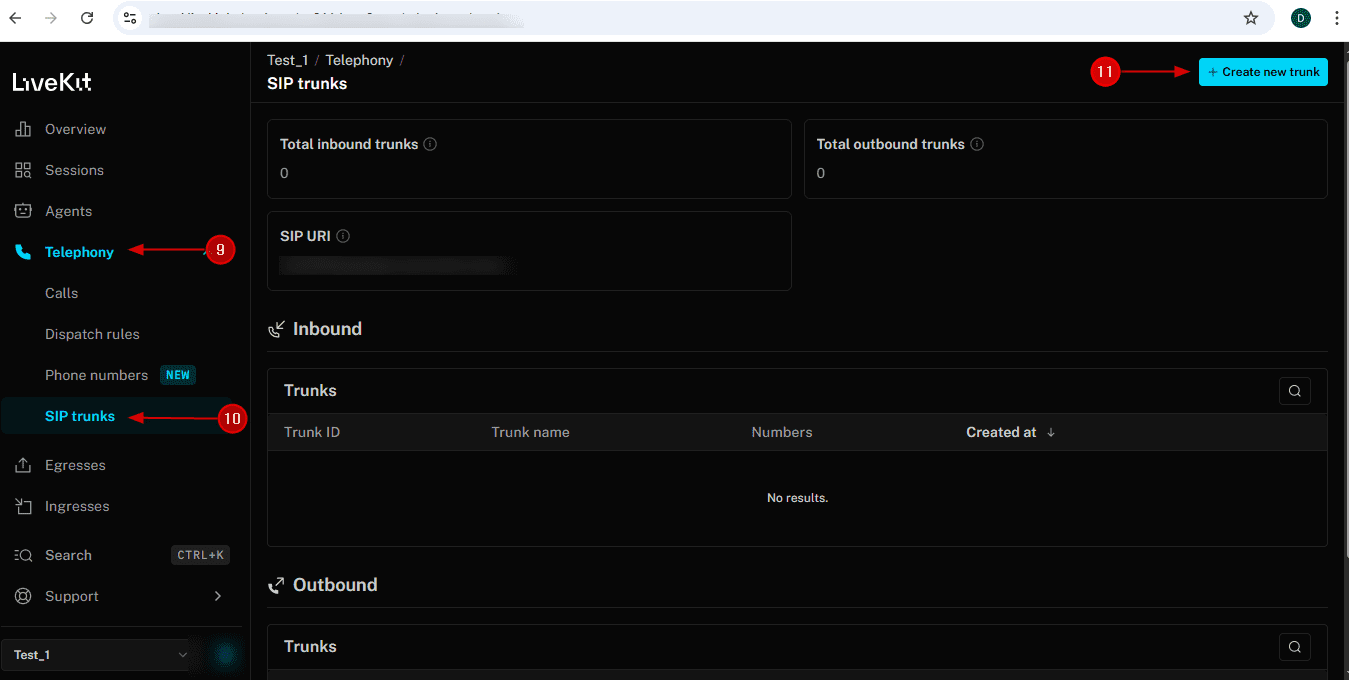
Task: Open the Calls page
Action: click(61, 293)
